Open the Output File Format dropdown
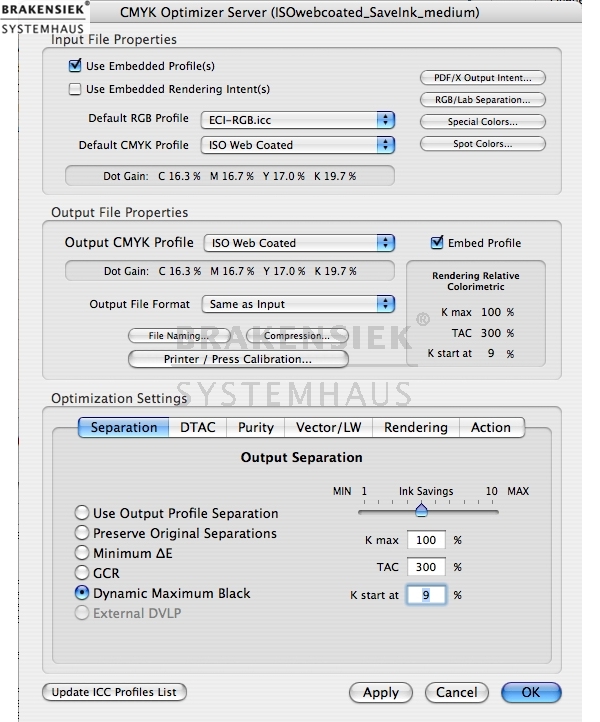The image size is (600, 722). (x=298, y=304)
